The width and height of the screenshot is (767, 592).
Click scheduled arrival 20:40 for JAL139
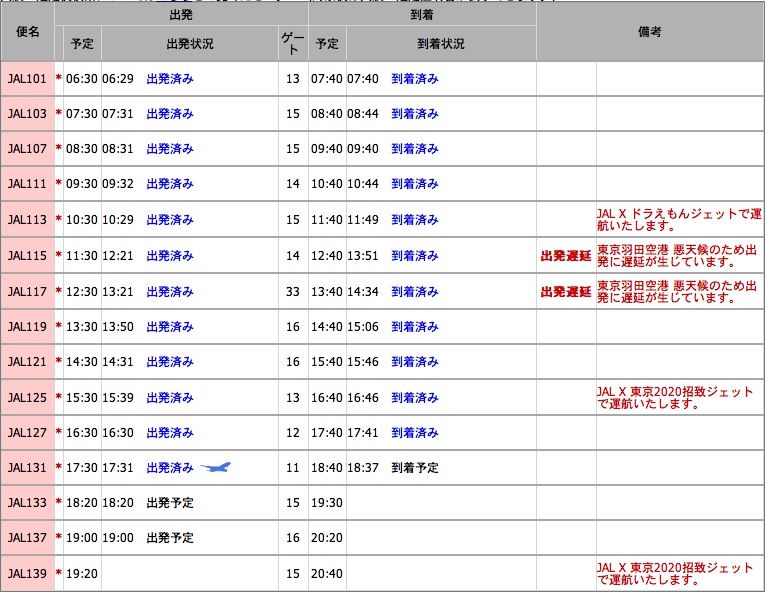(327, 573)
